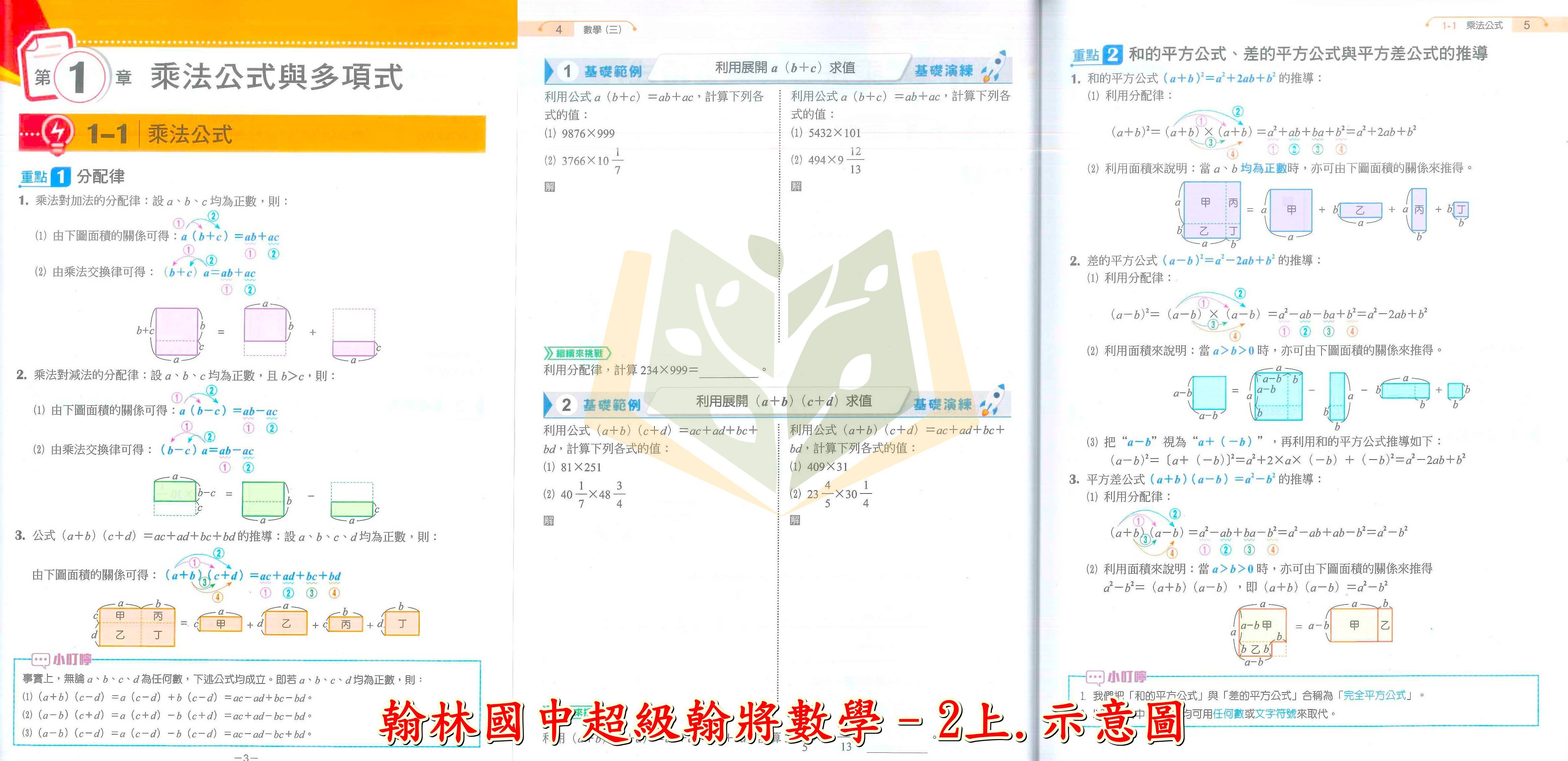
Task: Click the line (3) (a−b)(c−d) in 小叮嚀
Action: 167,734
